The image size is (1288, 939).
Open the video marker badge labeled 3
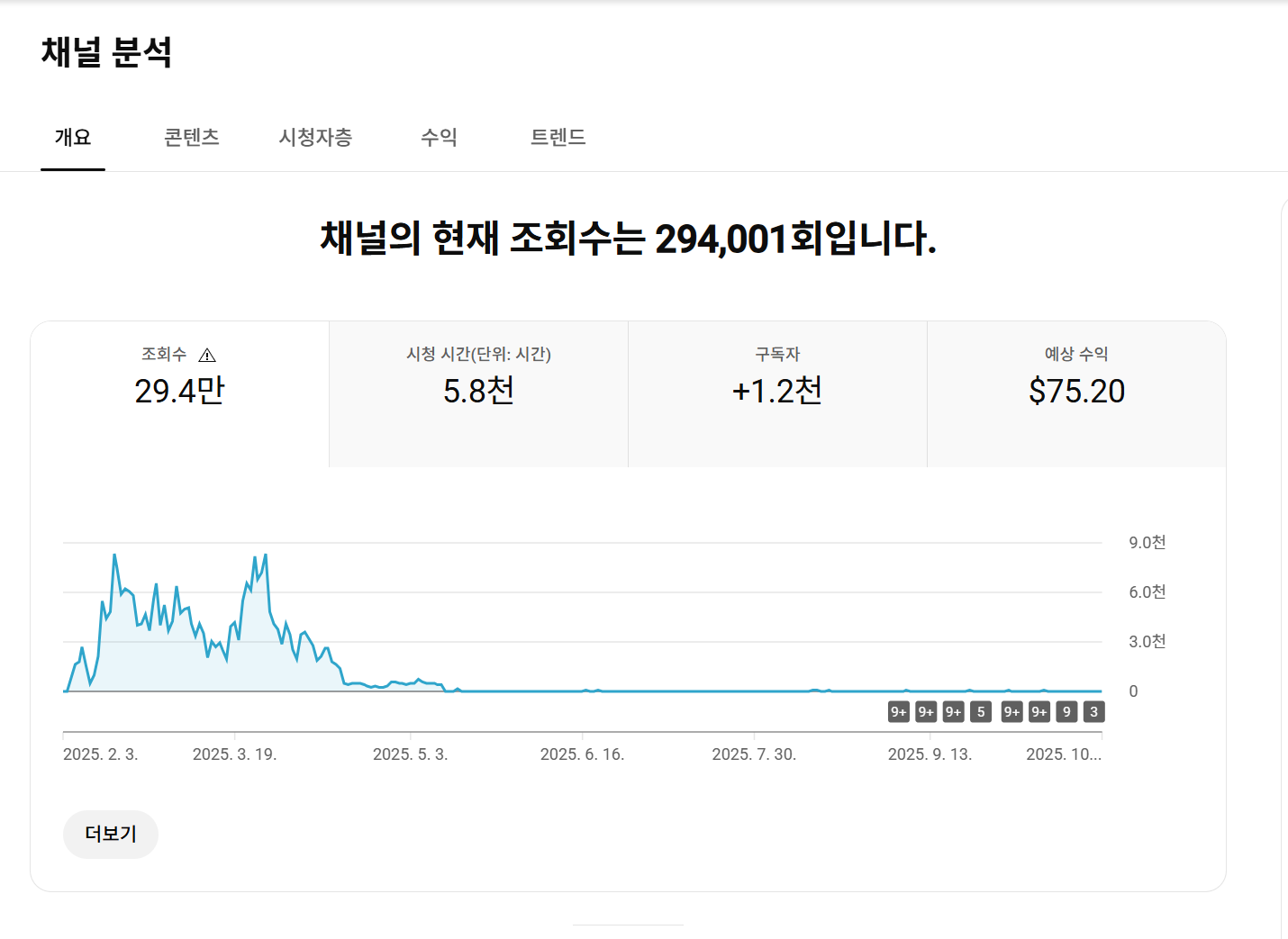(x=1093, y=712)
